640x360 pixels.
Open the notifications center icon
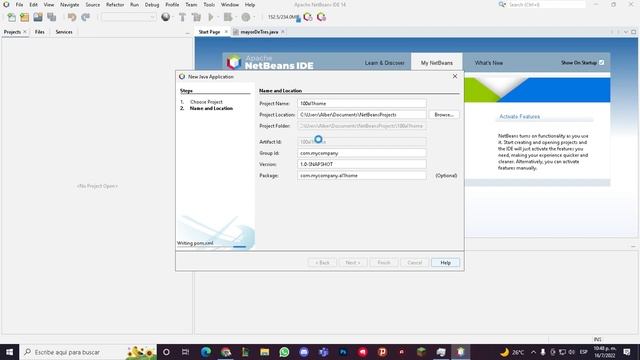[x=627, y=352]
